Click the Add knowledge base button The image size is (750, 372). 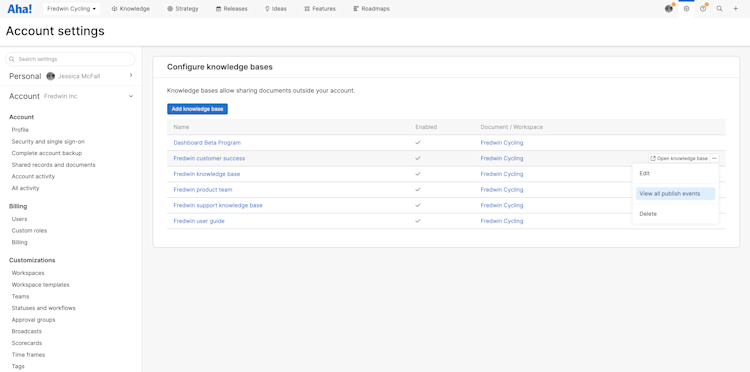tap(198, 109)
